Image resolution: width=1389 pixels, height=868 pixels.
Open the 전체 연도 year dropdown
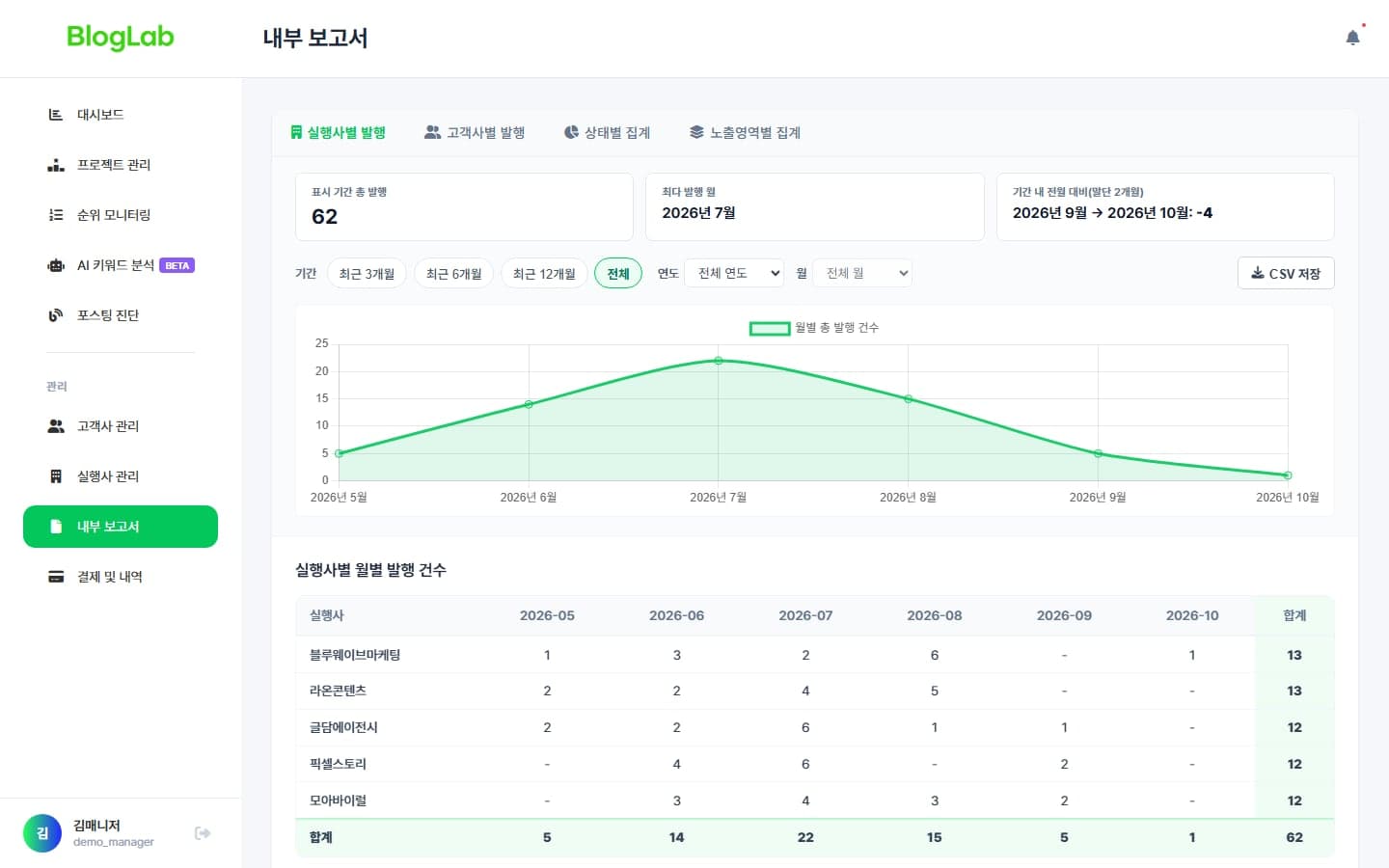point(734,273)
